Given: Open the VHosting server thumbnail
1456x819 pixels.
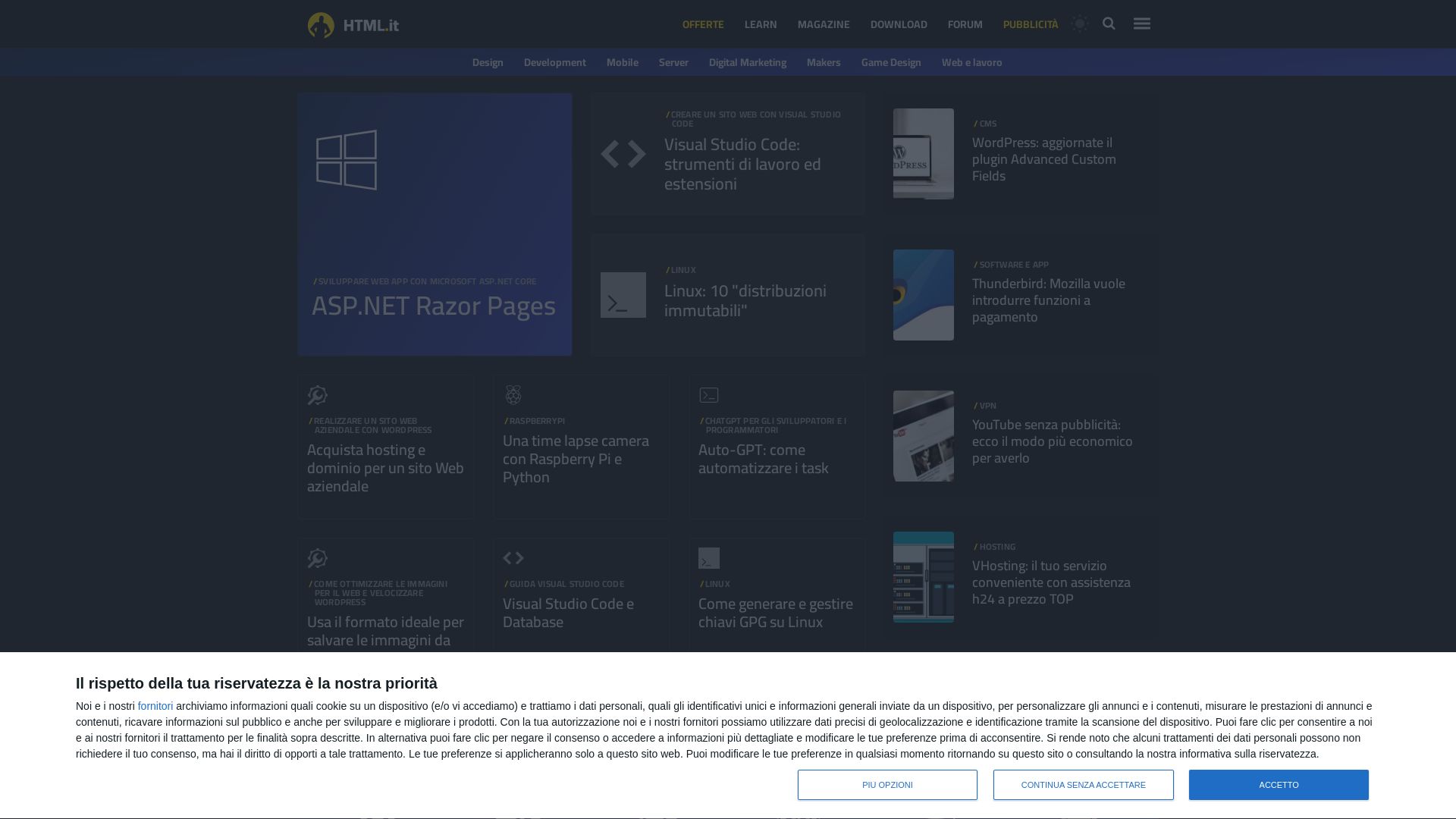Looking at the screenshot, I should tap(924, 577).
